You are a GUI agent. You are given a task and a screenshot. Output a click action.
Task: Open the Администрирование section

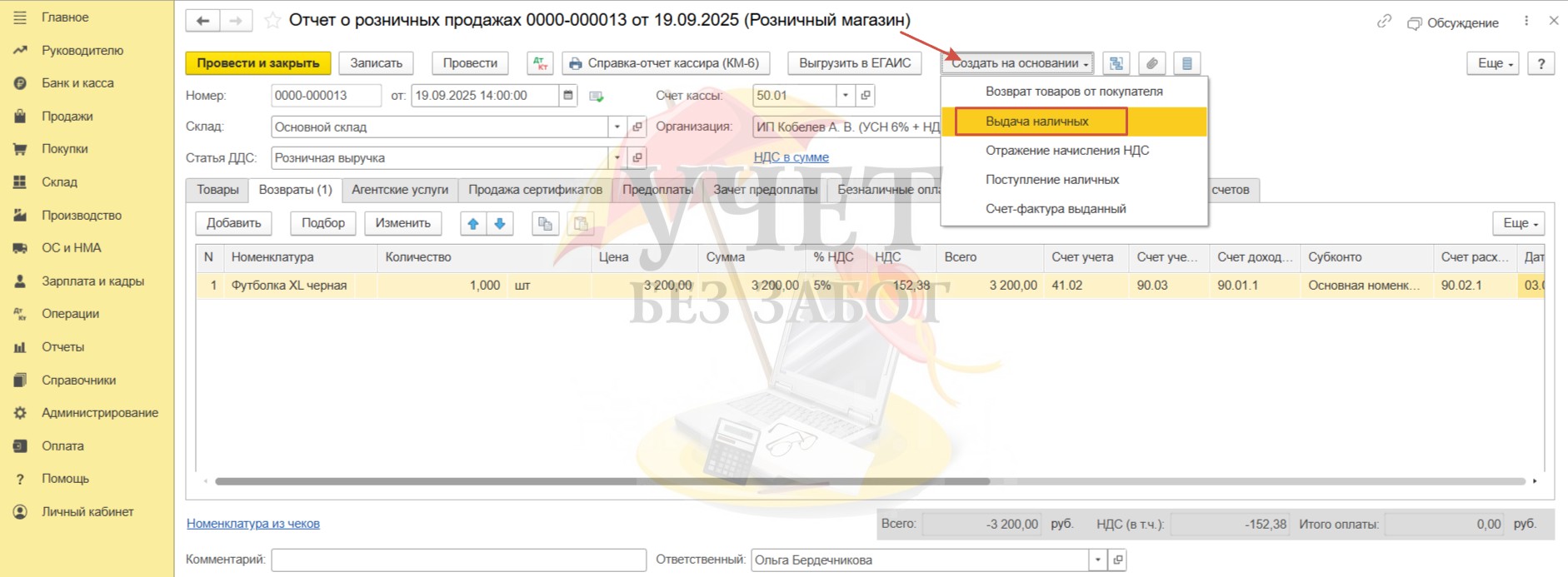point(99,412)
